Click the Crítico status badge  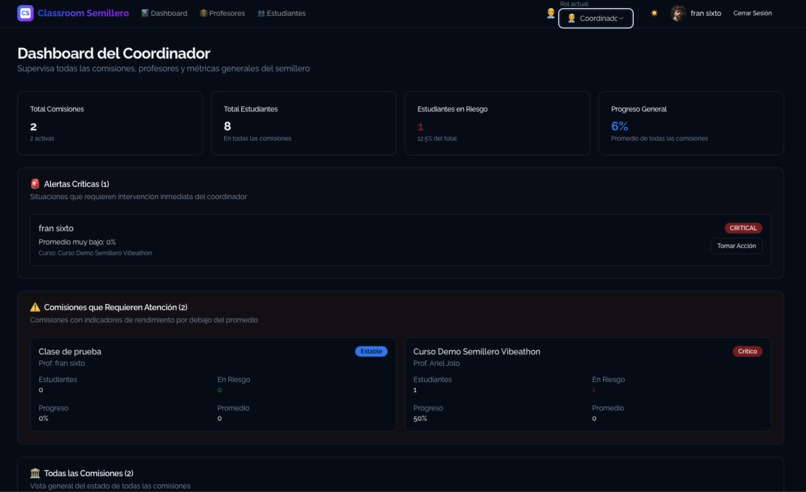[747, 351]
